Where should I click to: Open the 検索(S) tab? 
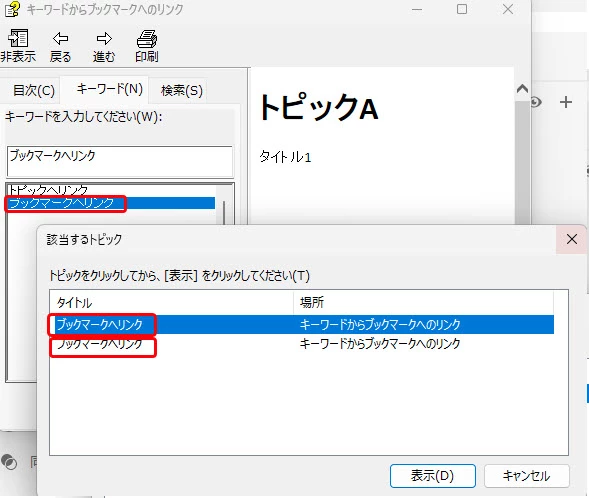coord(181,91)
